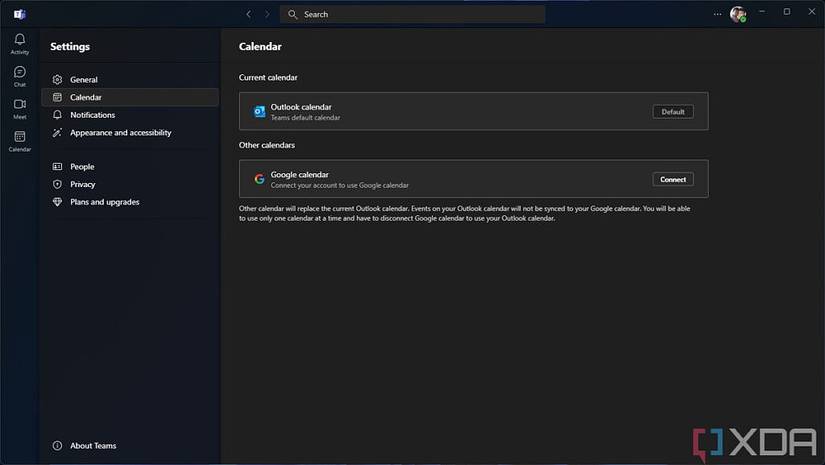
Task: Click 'Connect your account to use Google calendar'
Action: (339, 185)
